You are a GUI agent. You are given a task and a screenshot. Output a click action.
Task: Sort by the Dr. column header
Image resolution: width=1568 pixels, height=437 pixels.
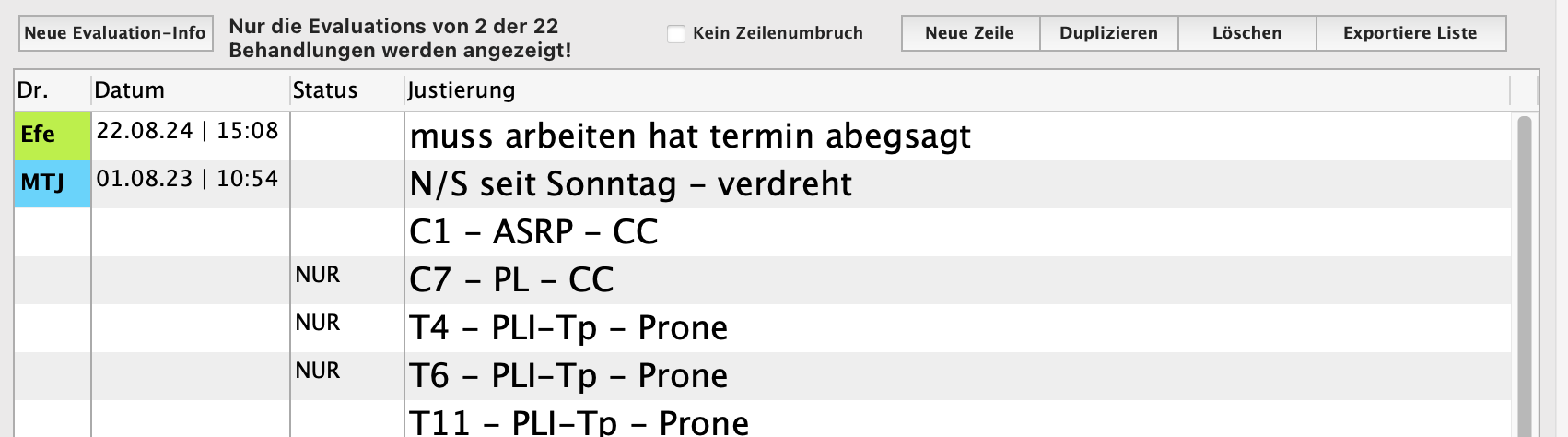(x=52, y=90)
